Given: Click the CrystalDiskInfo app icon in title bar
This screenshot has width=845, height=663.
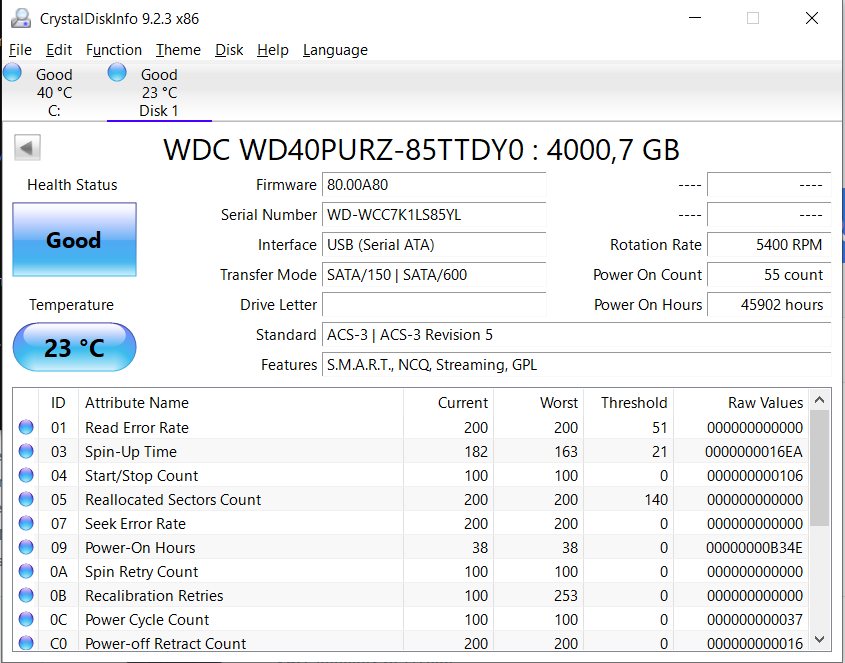Looking at the screenshot, I should (x=19, y=18).
